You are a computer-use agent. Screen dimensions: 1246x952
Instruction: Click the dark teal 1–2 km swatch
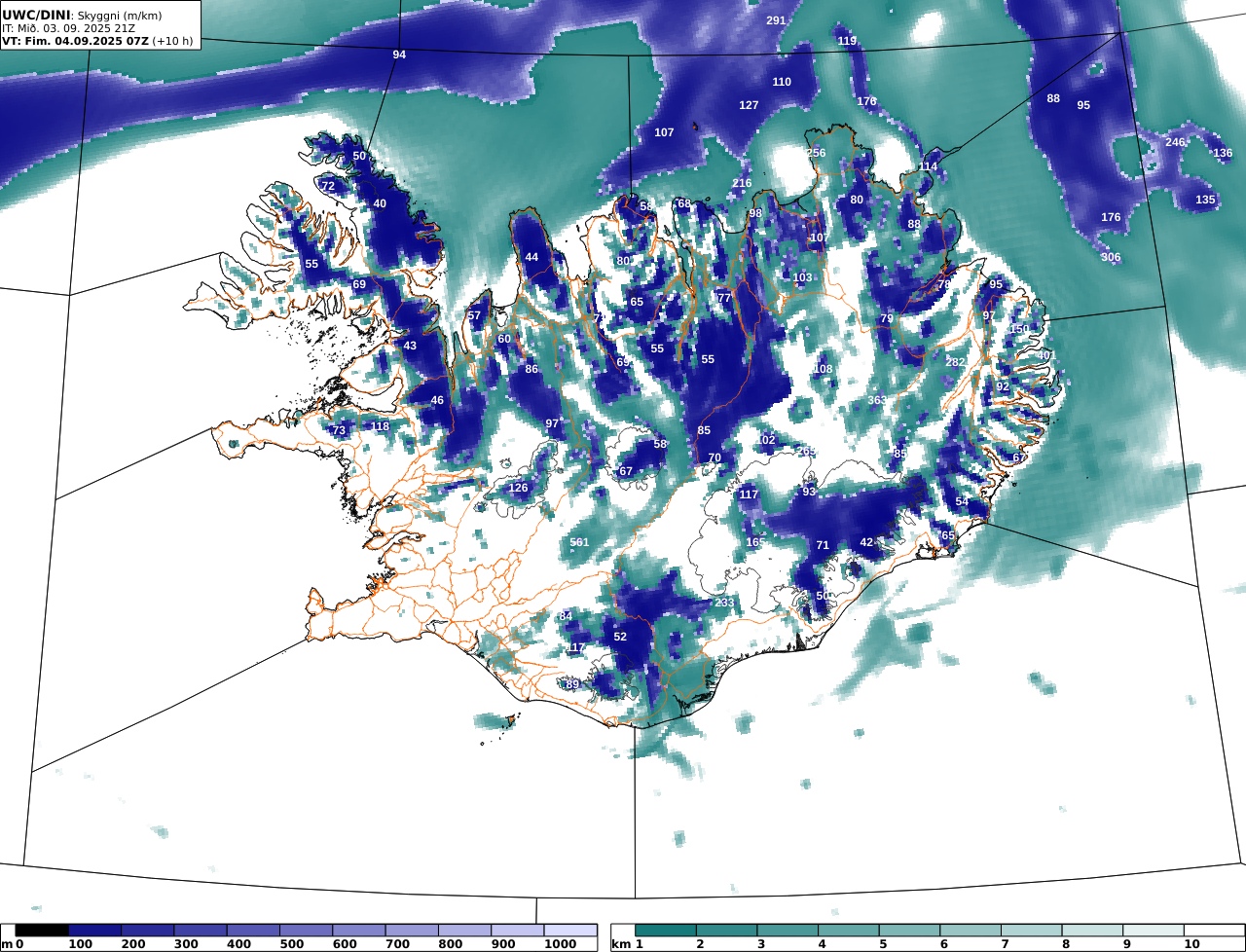[x=666, y=931]
